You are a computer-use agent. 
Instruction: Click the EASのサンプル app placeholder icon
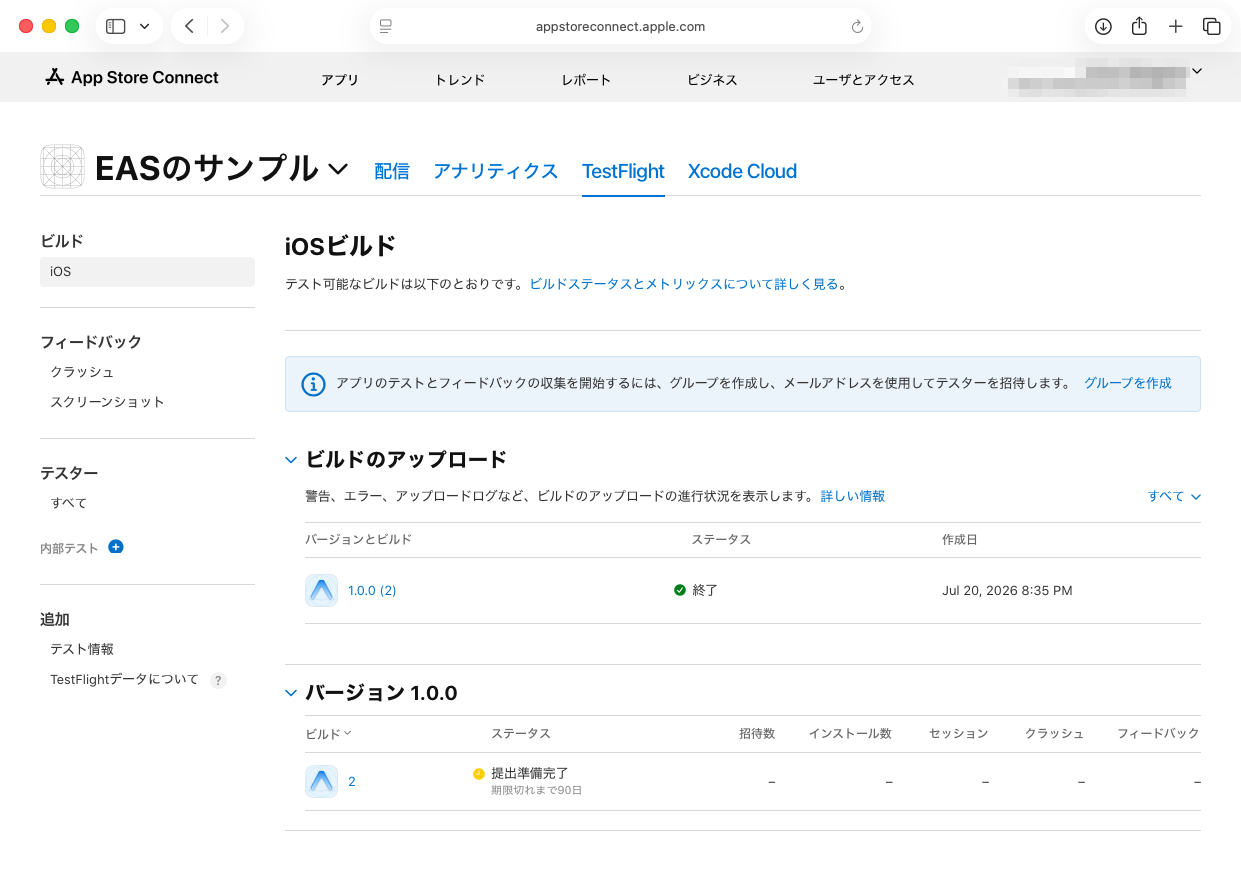[x=62, y=166]
